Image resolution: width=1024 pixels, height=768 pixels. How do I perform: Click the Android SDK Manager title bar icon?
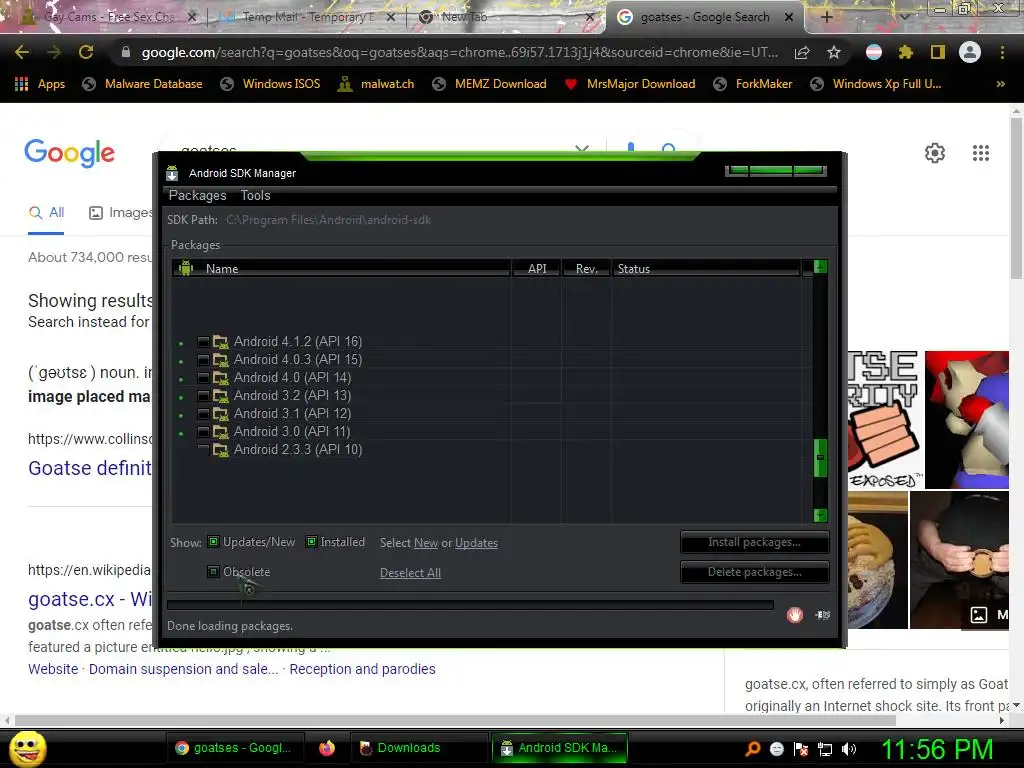tap(172, 173)
